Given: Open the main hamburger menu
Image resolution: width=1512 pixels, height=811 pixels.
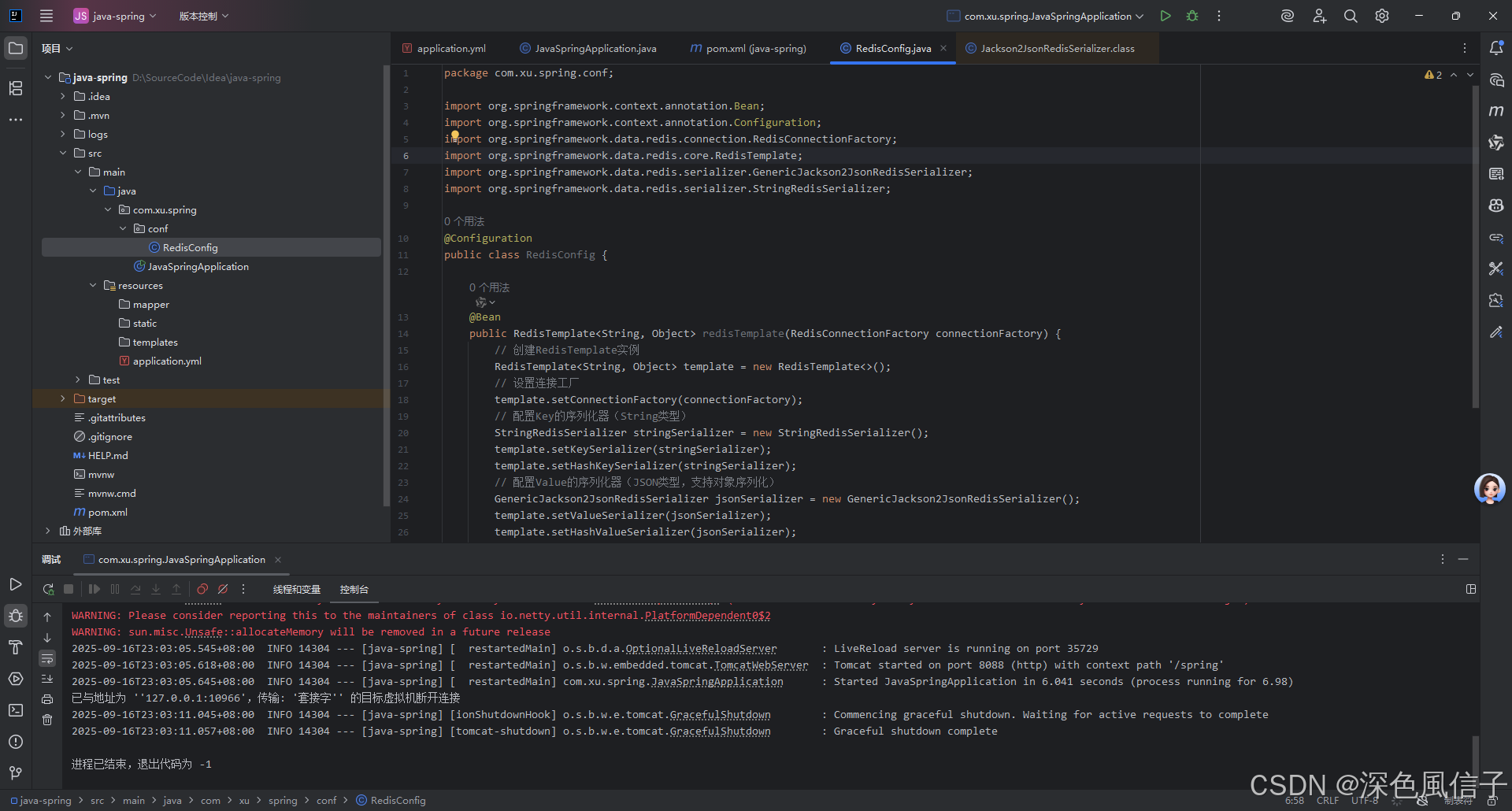Looking at the screenshot, I should [x=46, y=16].
